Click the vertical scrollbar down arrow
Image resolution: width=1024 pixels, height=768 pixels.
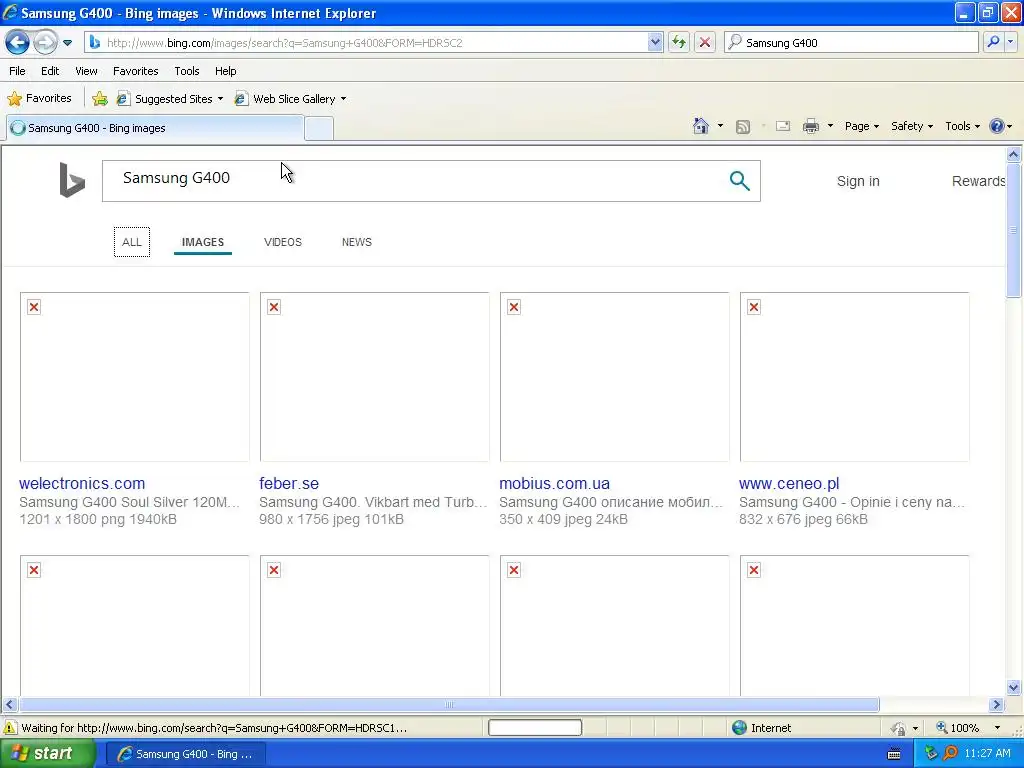1014,687
